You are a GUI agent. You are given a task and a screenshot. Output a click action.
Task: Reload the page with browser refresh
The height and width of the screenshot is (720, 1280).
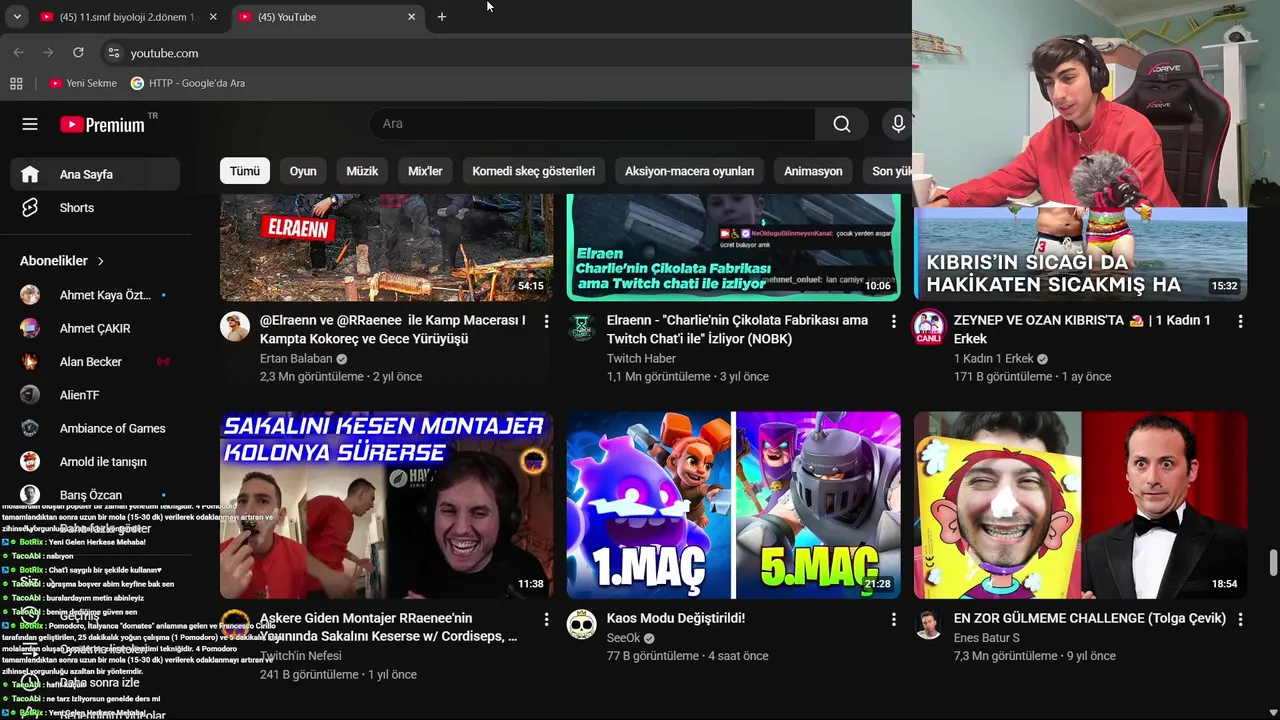(78, 53)
